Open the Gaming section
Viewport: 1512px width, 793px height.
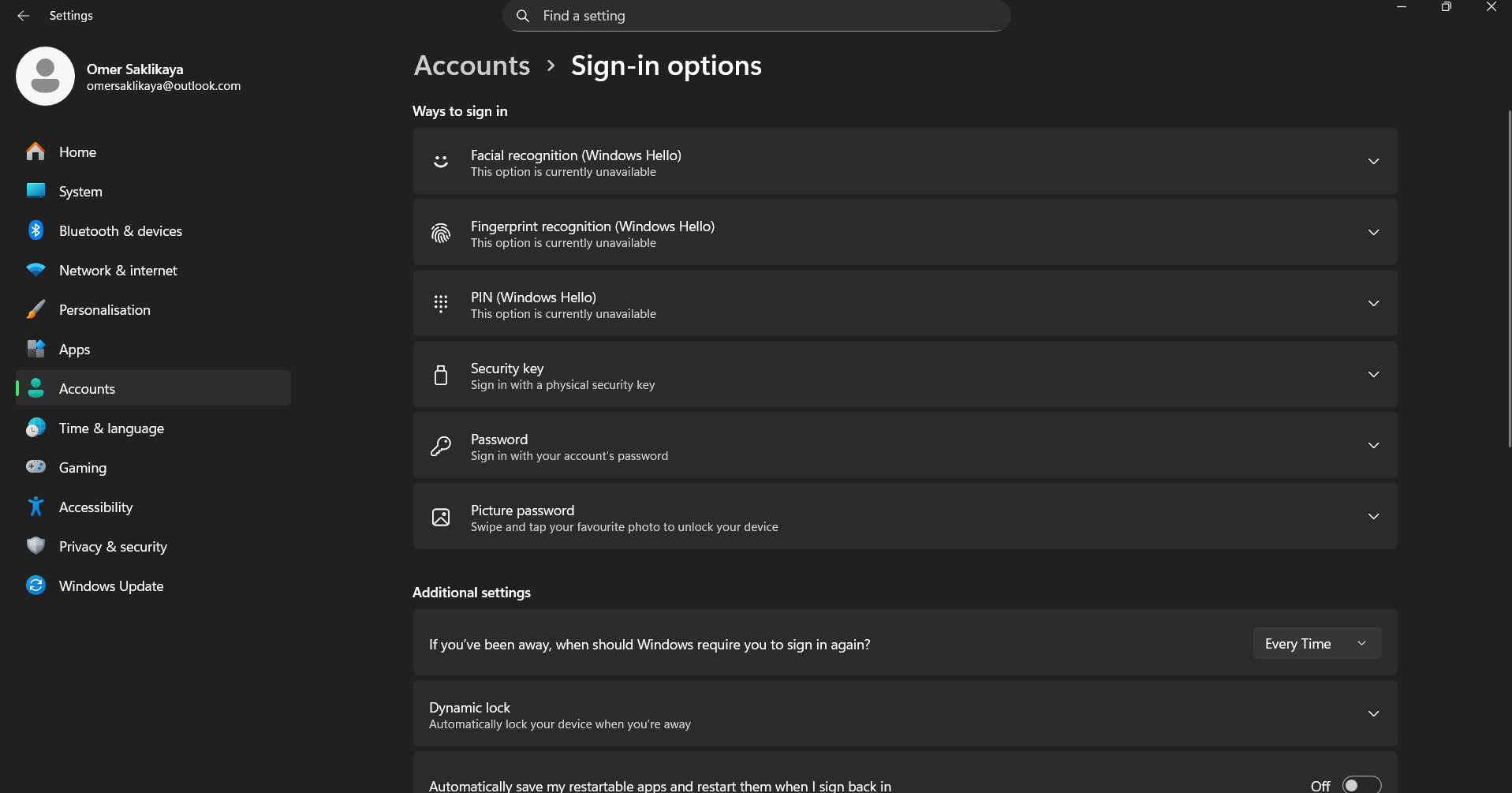coord(153,467)
